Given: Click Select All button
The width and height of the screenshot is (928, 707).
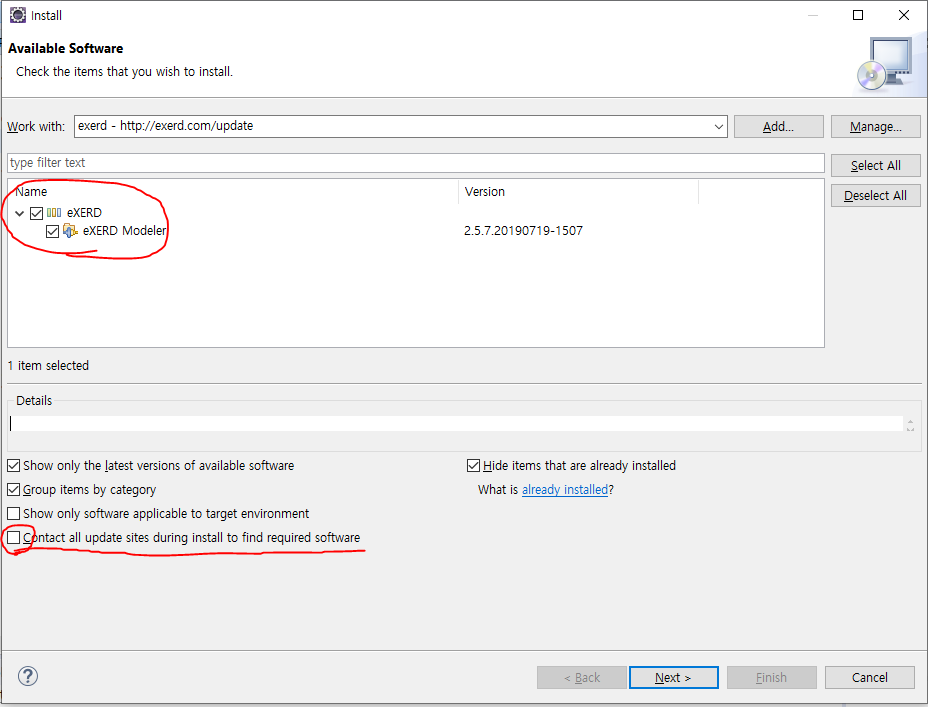Looking at the screenshot, I should pos(875,166).
